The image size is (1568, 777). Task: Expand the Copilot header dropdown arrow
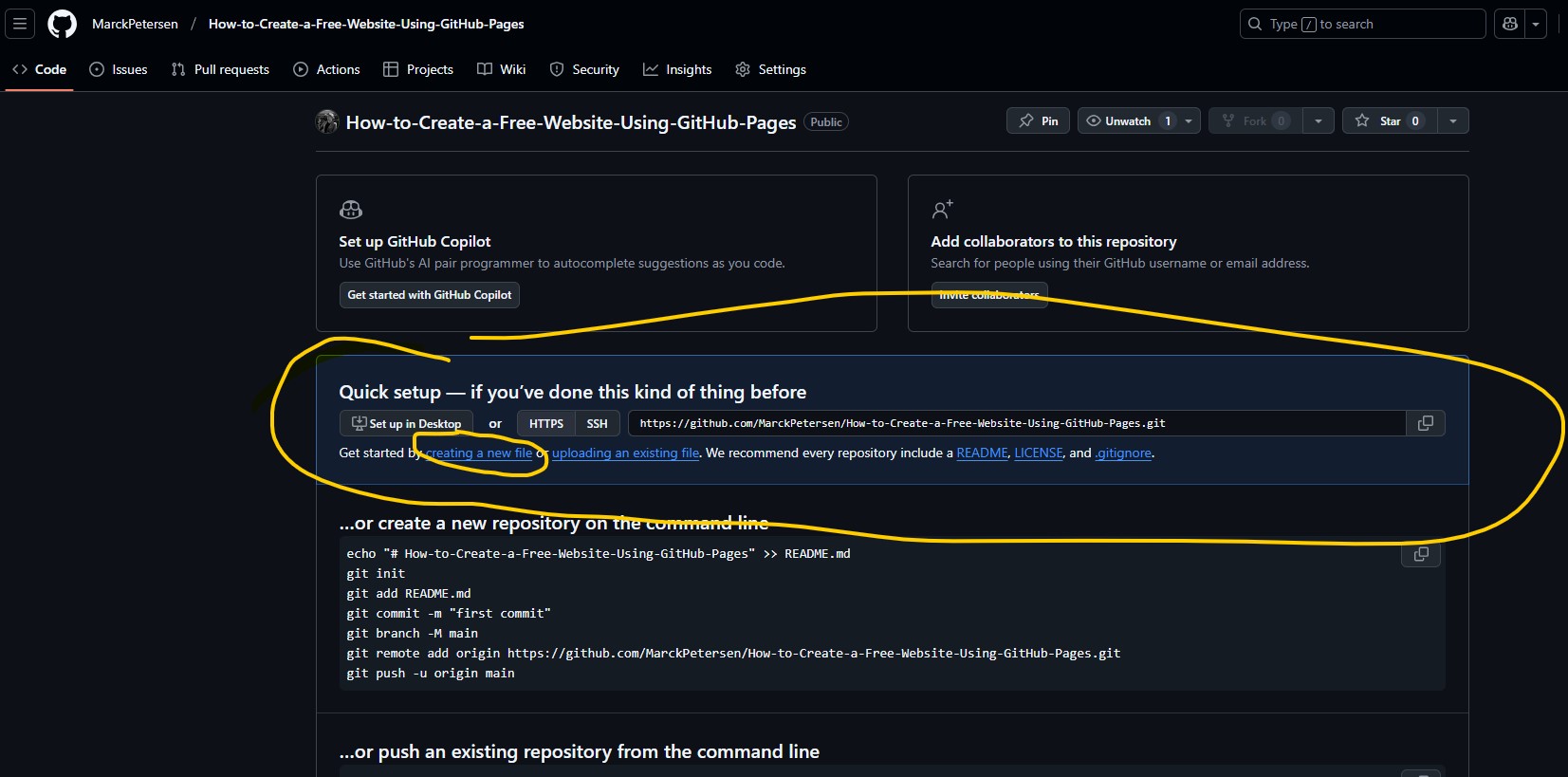click(x=1536, y=24)
